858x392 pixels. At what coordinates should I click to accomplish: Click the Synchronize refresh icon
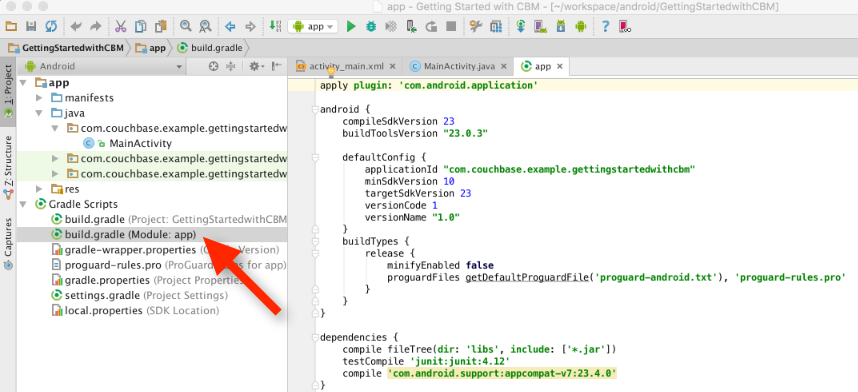[x=51, y=26]
